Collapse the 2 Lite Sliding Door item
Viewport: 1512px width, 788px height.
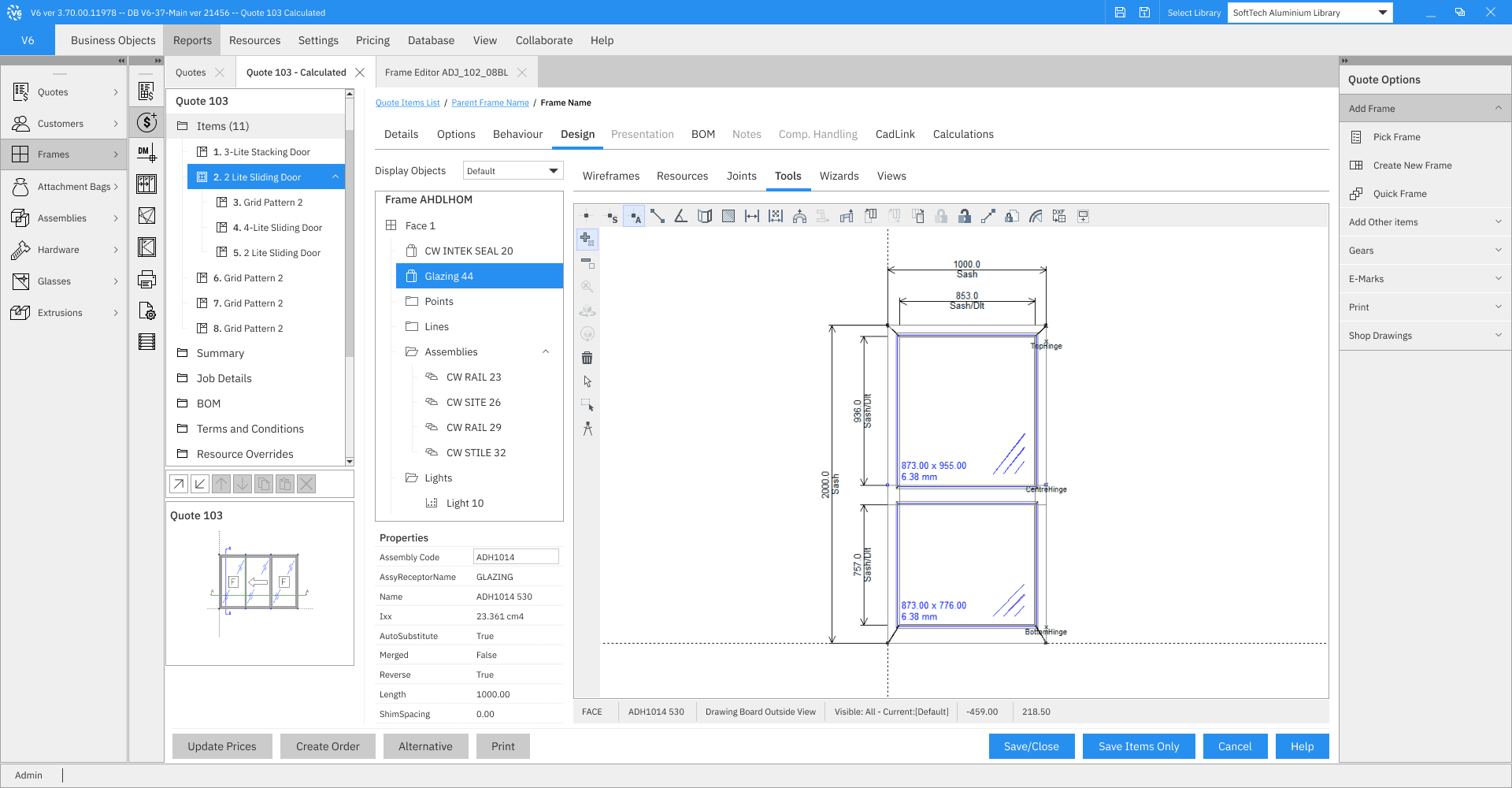335,177
